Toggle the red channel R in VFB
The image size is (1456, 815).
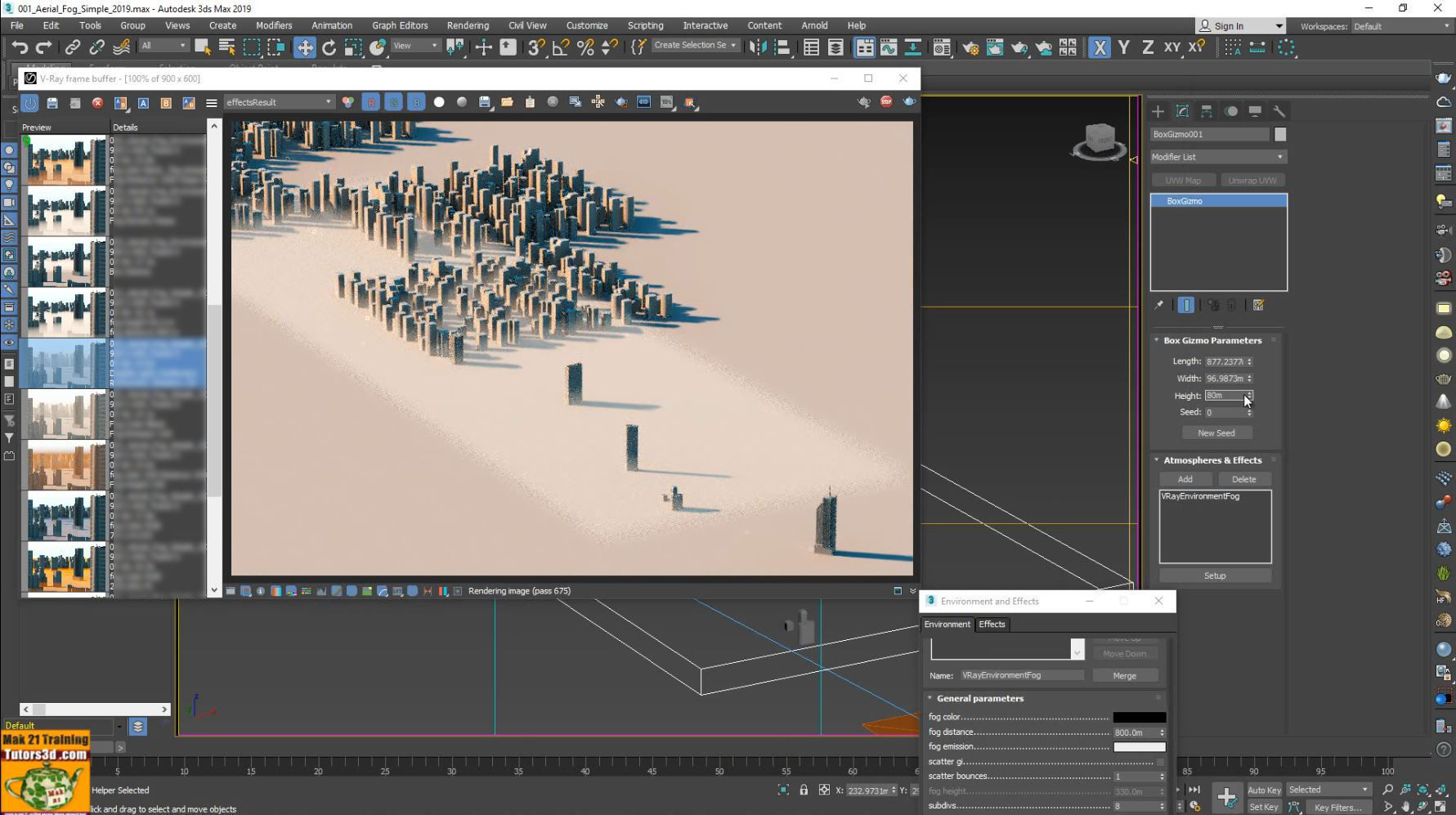[371, 102]
